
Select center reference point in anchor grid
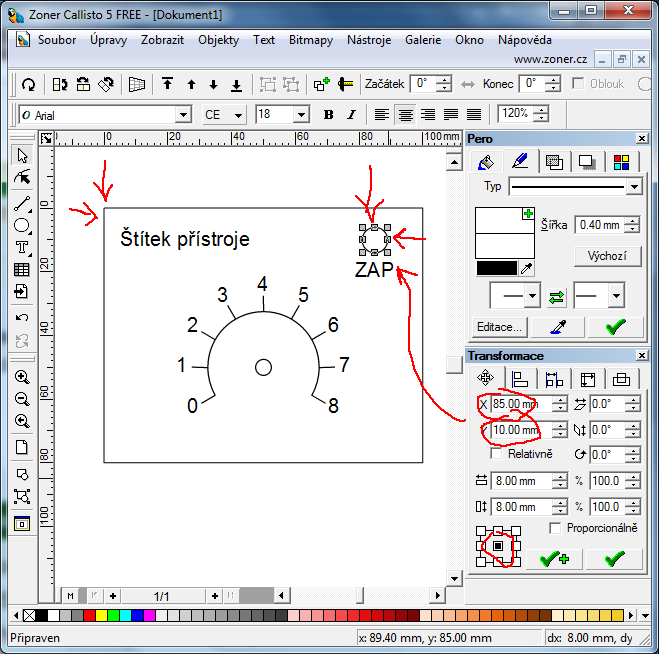[498, 546]
